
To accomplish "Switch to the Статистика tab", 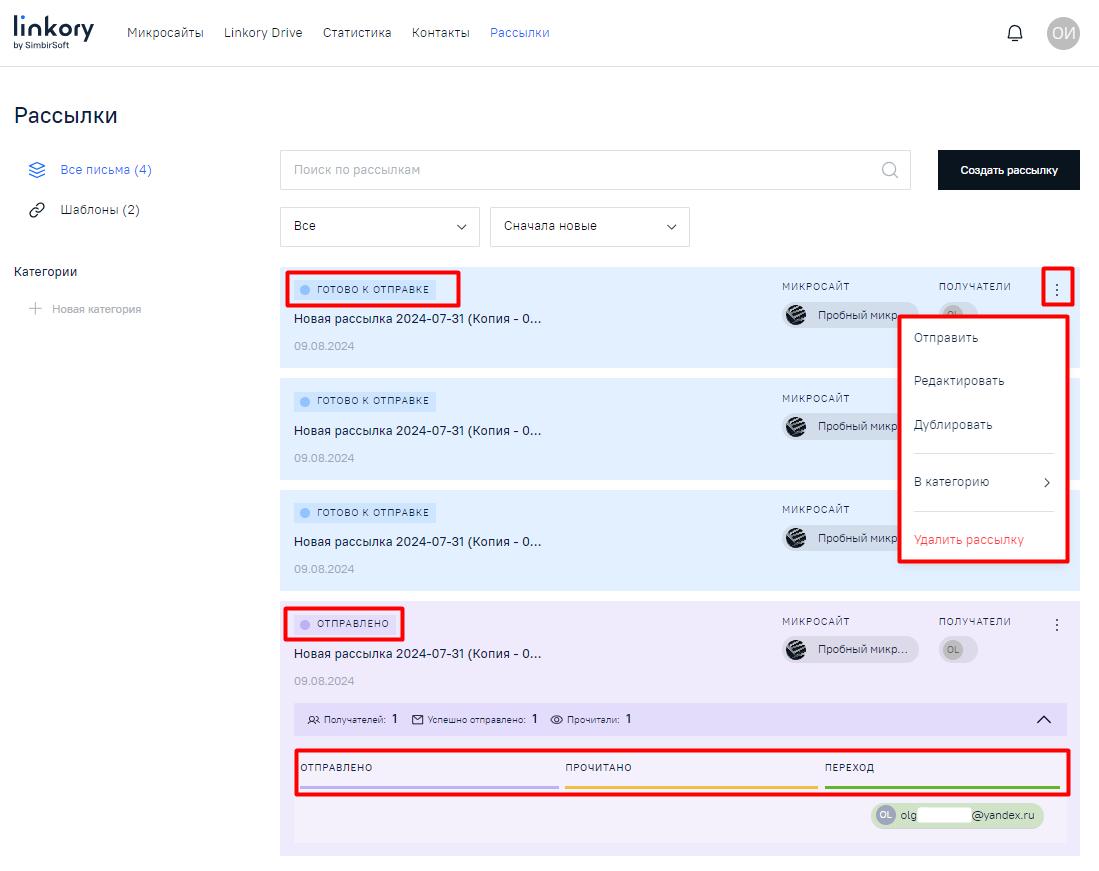I will [x=357, y=33].
